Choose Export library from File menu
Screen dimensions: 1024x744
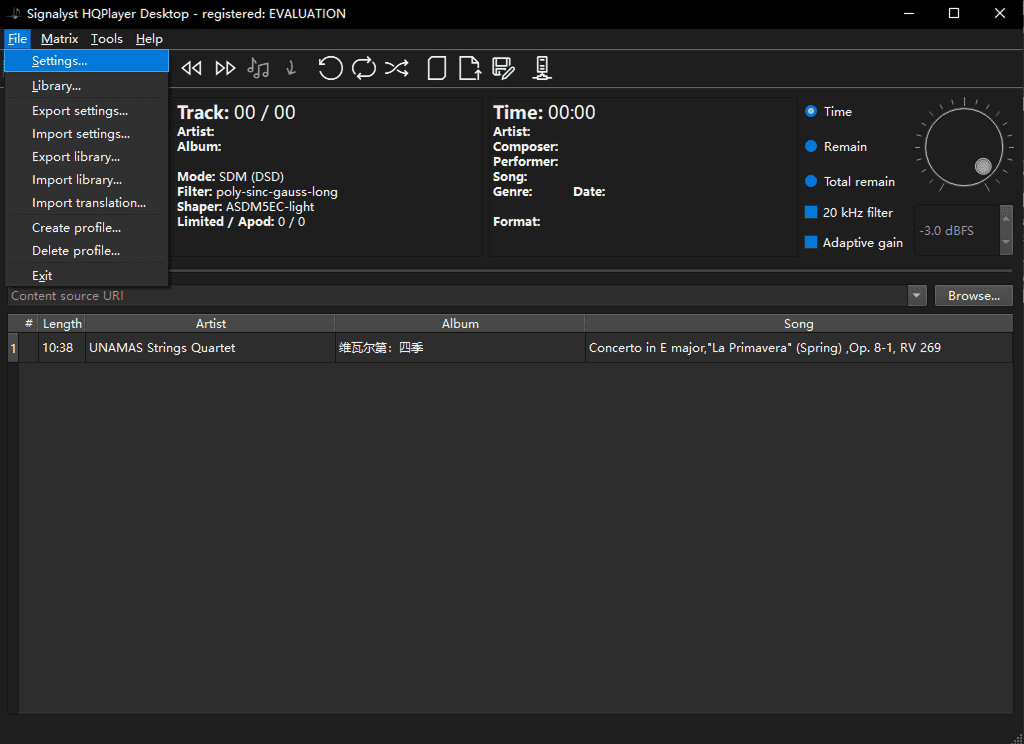[76, 157]
